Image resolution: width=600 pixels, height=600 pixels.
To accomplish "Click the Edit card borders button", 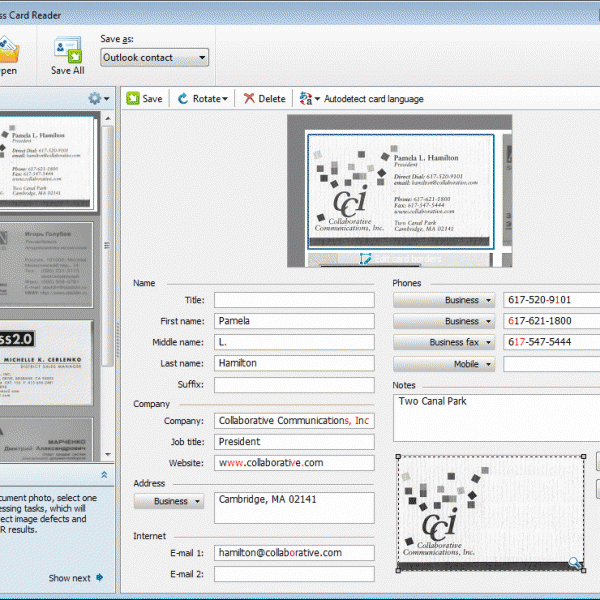I will 400,259.
